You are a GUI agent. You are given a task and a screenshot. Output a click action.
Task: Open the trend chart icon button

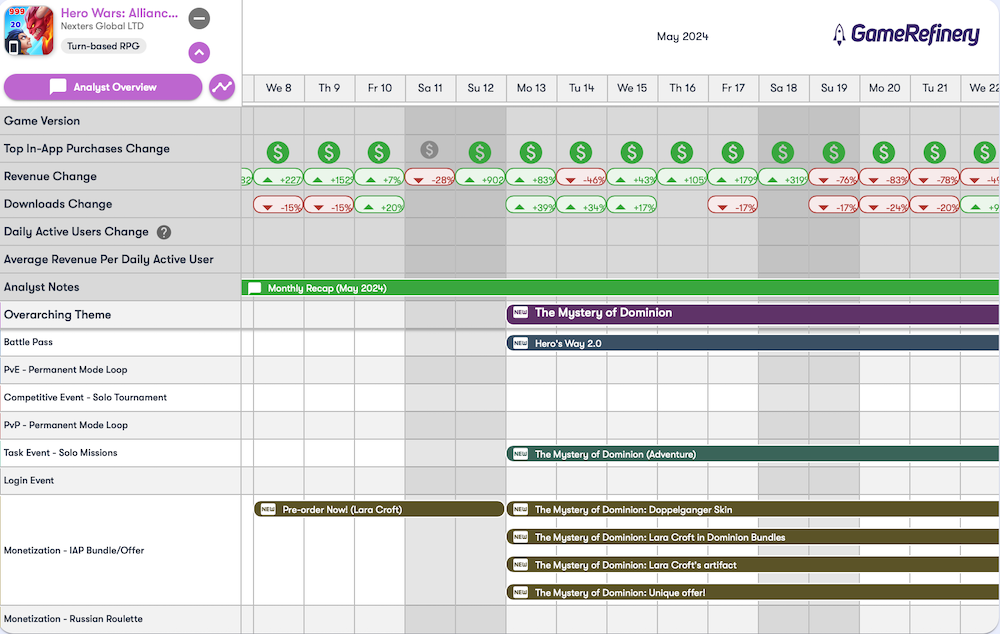click(222, 87)
